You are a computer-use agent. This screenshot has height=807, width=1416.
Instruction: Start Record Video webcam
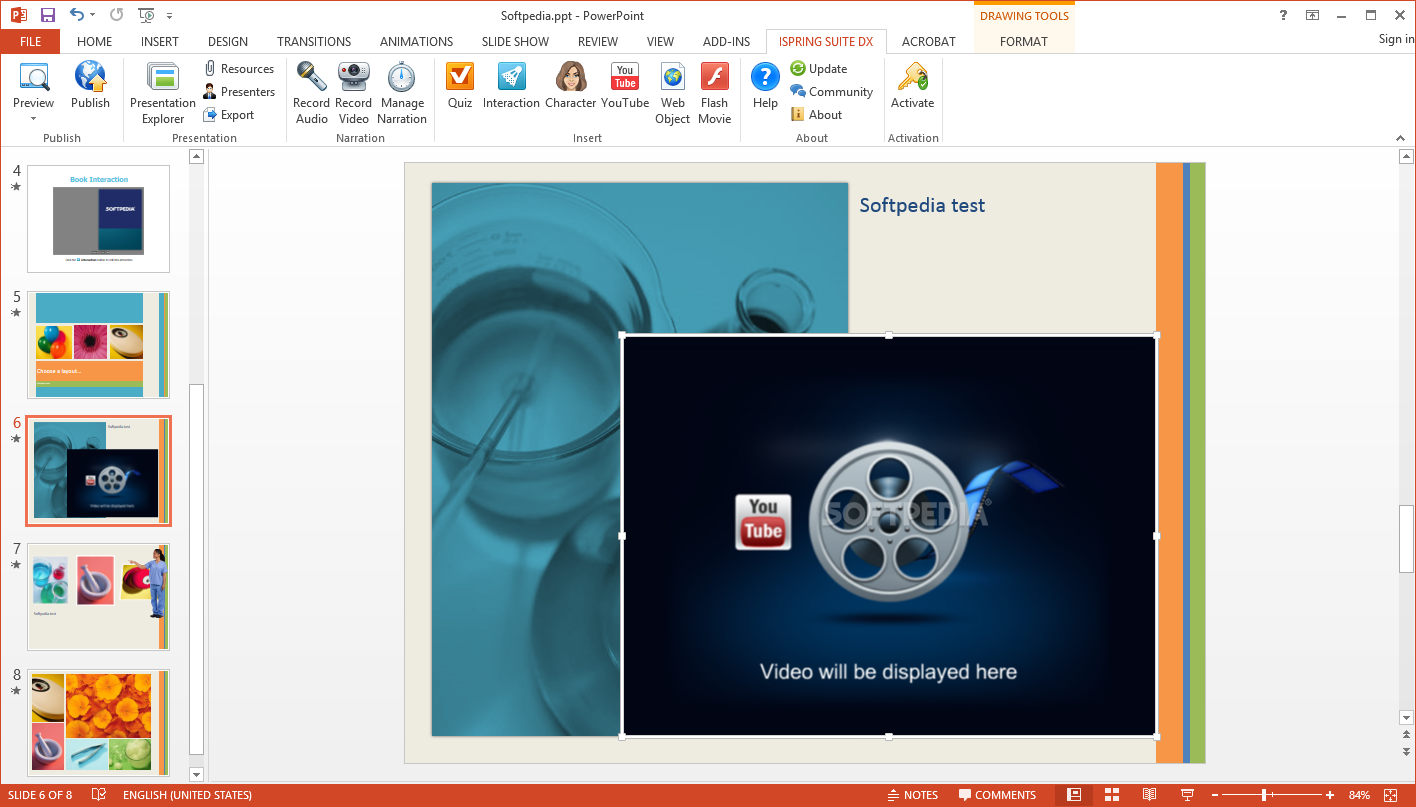(x=353, y=93)
